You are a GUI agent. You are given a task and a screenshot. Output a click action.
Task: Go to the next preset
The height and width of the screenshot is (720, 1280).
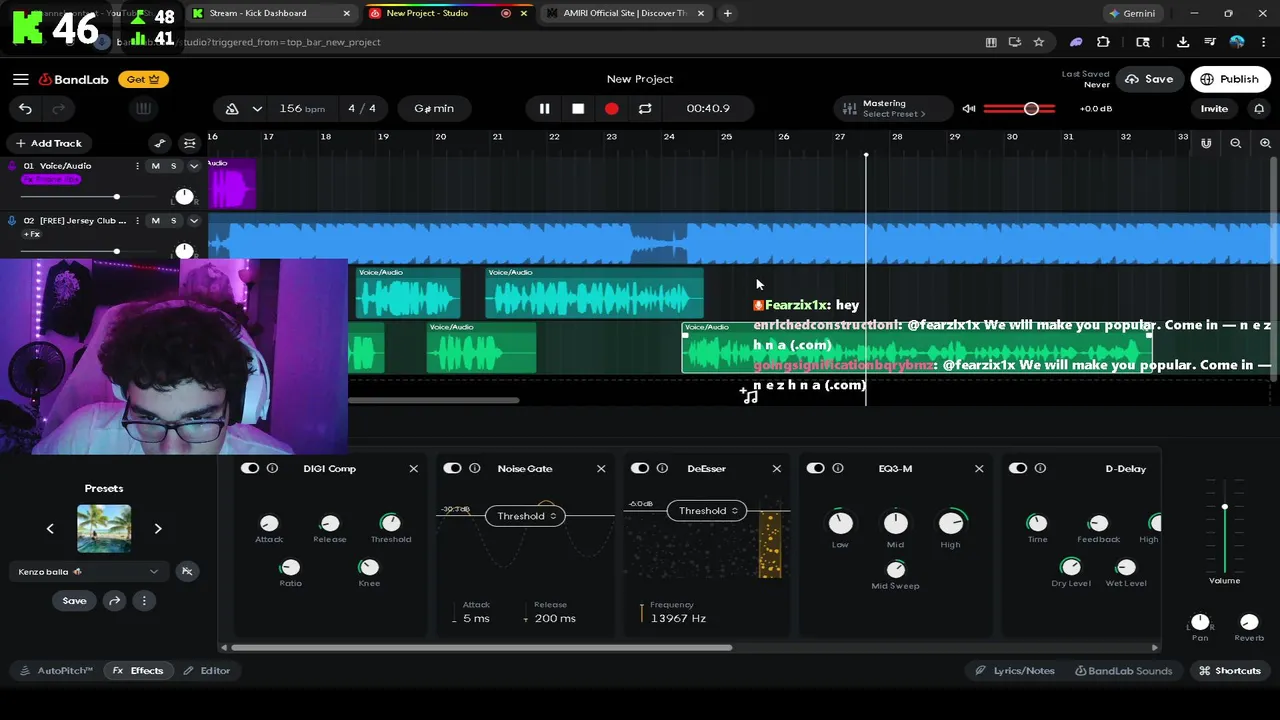(158, 528)
